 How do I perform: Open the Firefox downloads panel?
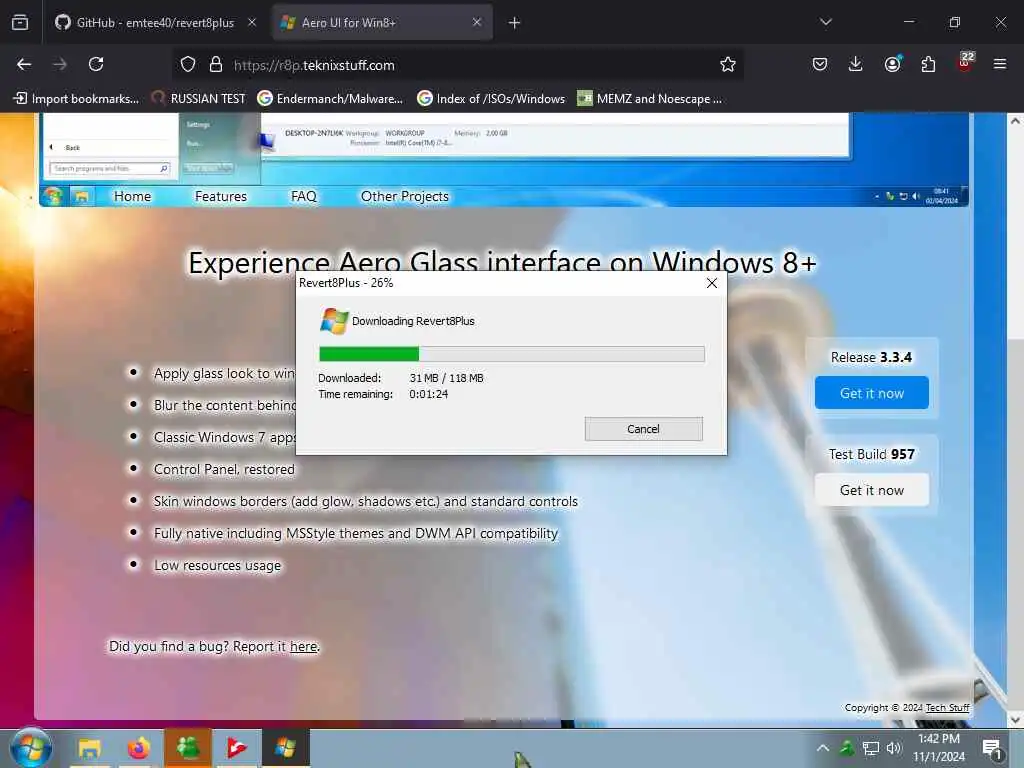(856, 64)
